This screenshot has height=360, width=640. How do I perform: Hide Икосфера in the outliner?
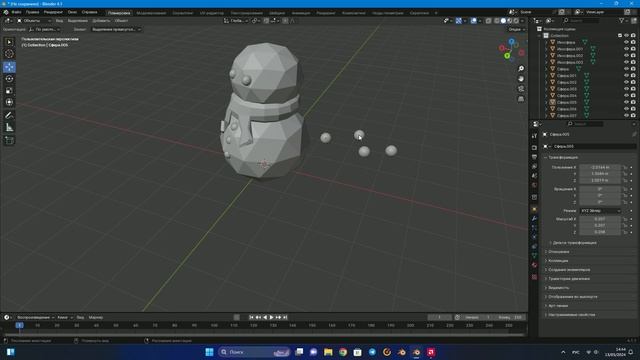click(x=626, y=42)
